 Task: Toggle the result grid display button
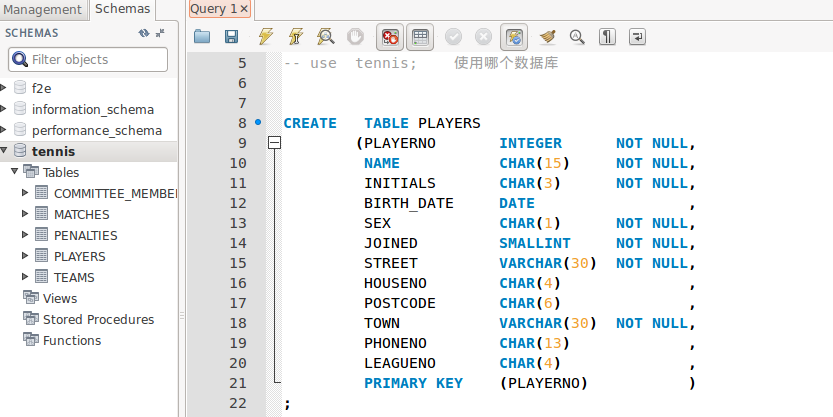point(420,37)
